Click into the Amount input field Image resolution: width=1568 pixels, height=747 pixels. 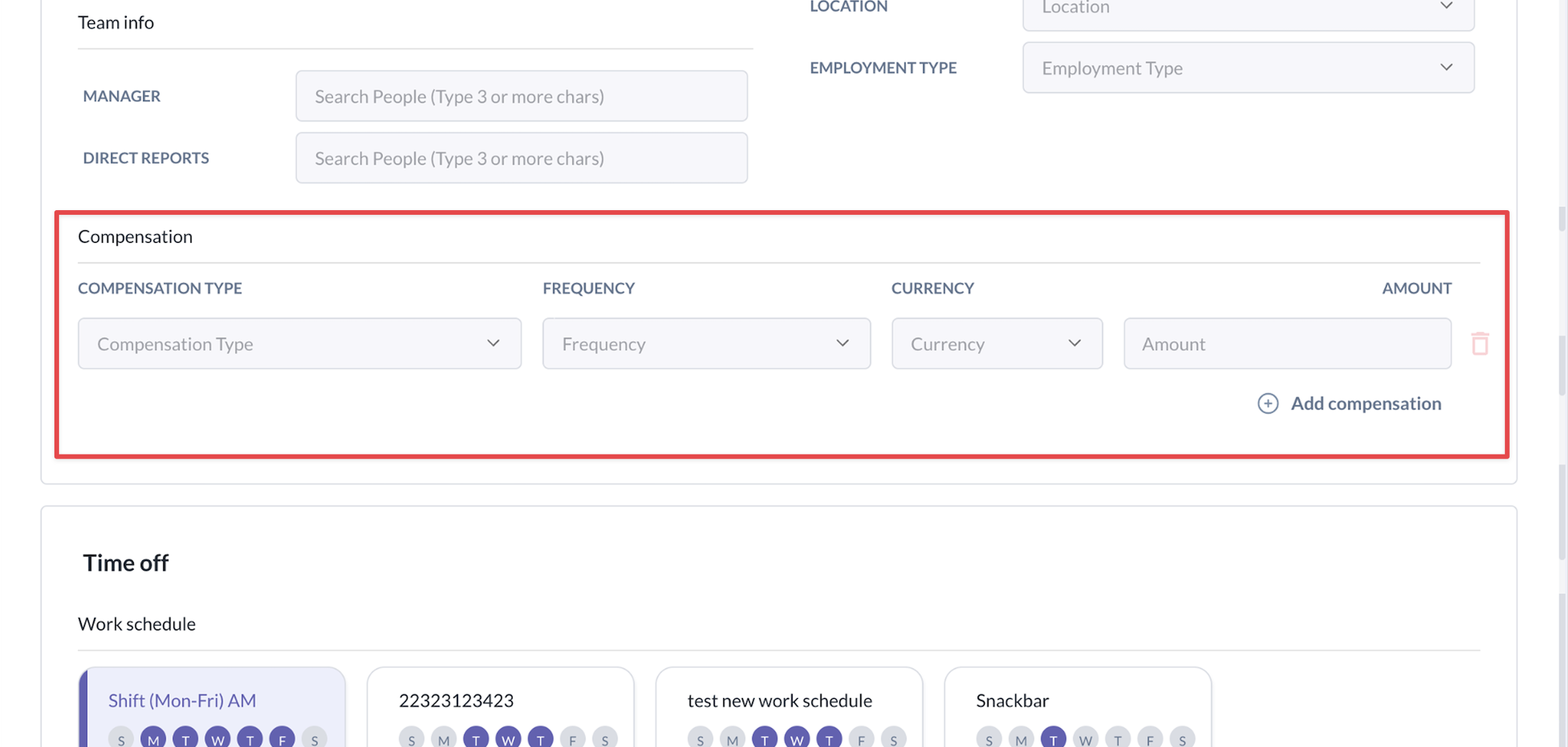(x=1286, y=343)
